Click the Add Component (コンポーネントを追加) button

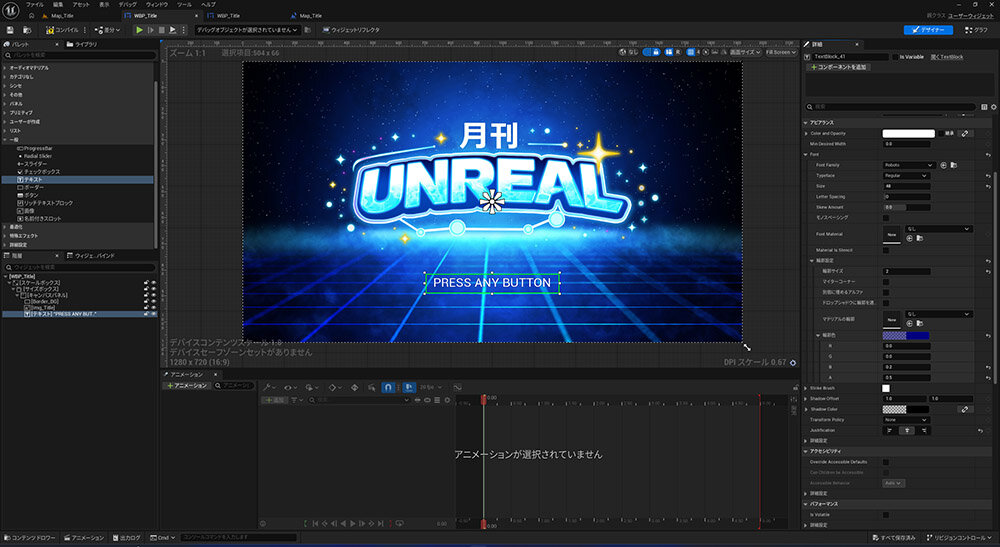[838, 67]
